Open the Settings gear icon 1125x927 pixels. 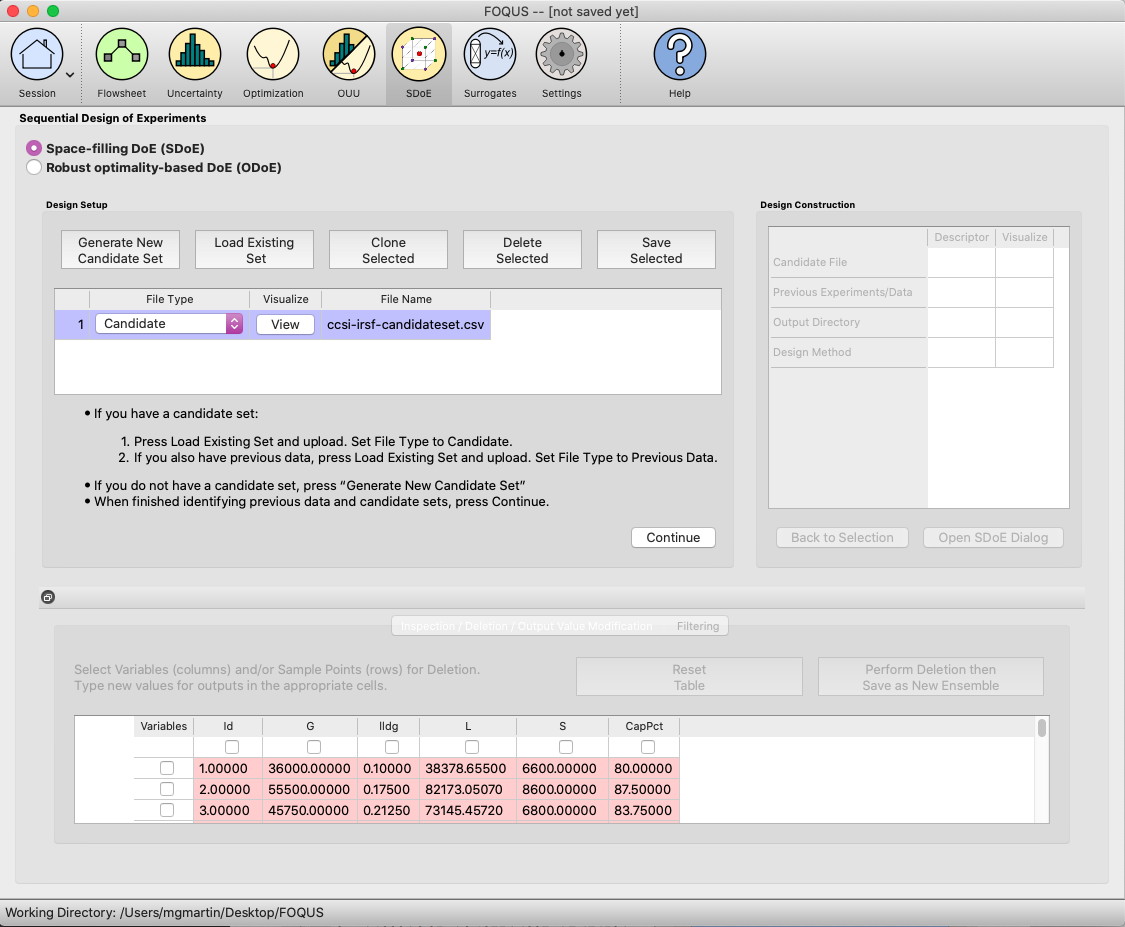[561, 55]
